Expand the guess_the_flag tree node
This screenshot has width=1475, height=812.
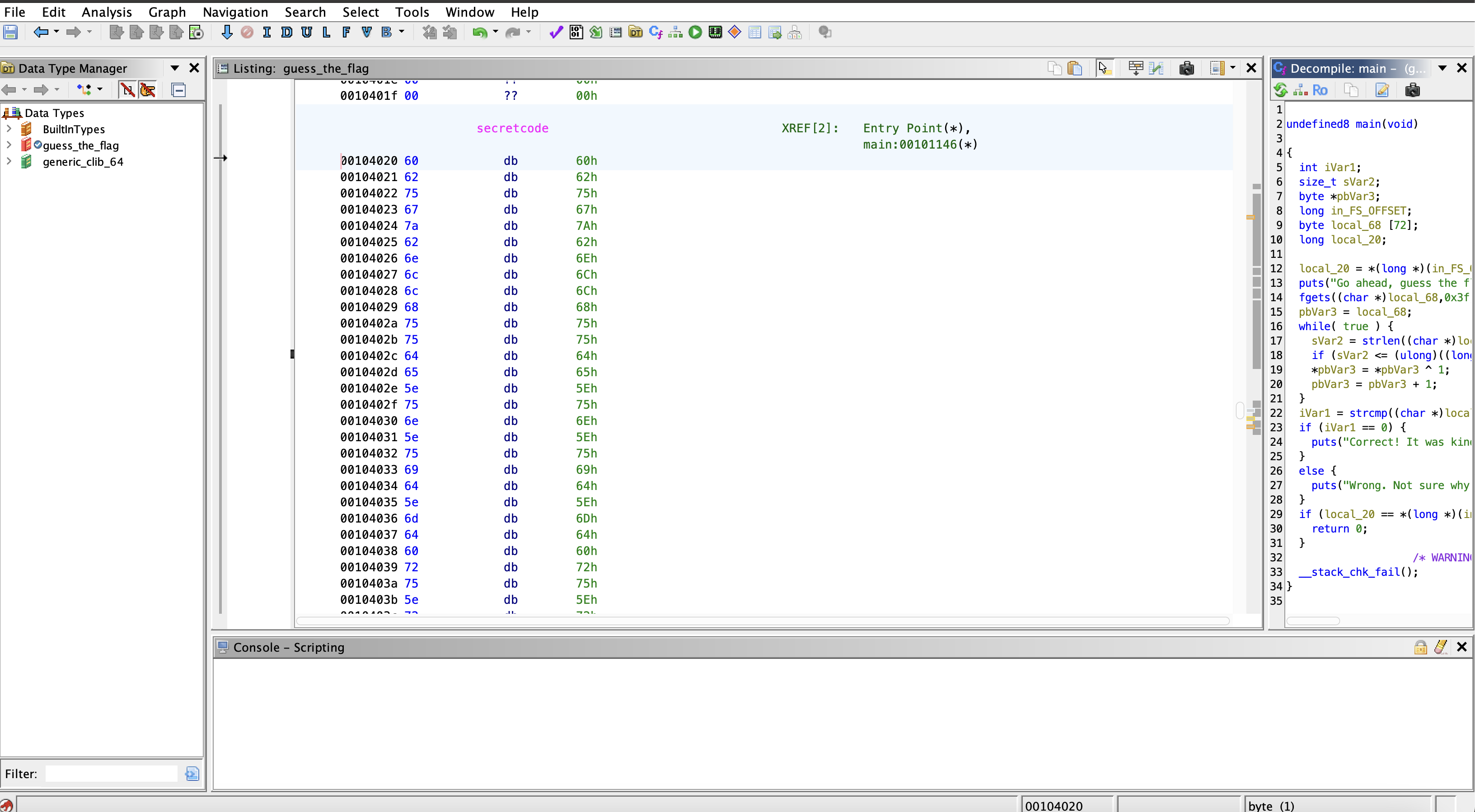(x=9, y=145)
